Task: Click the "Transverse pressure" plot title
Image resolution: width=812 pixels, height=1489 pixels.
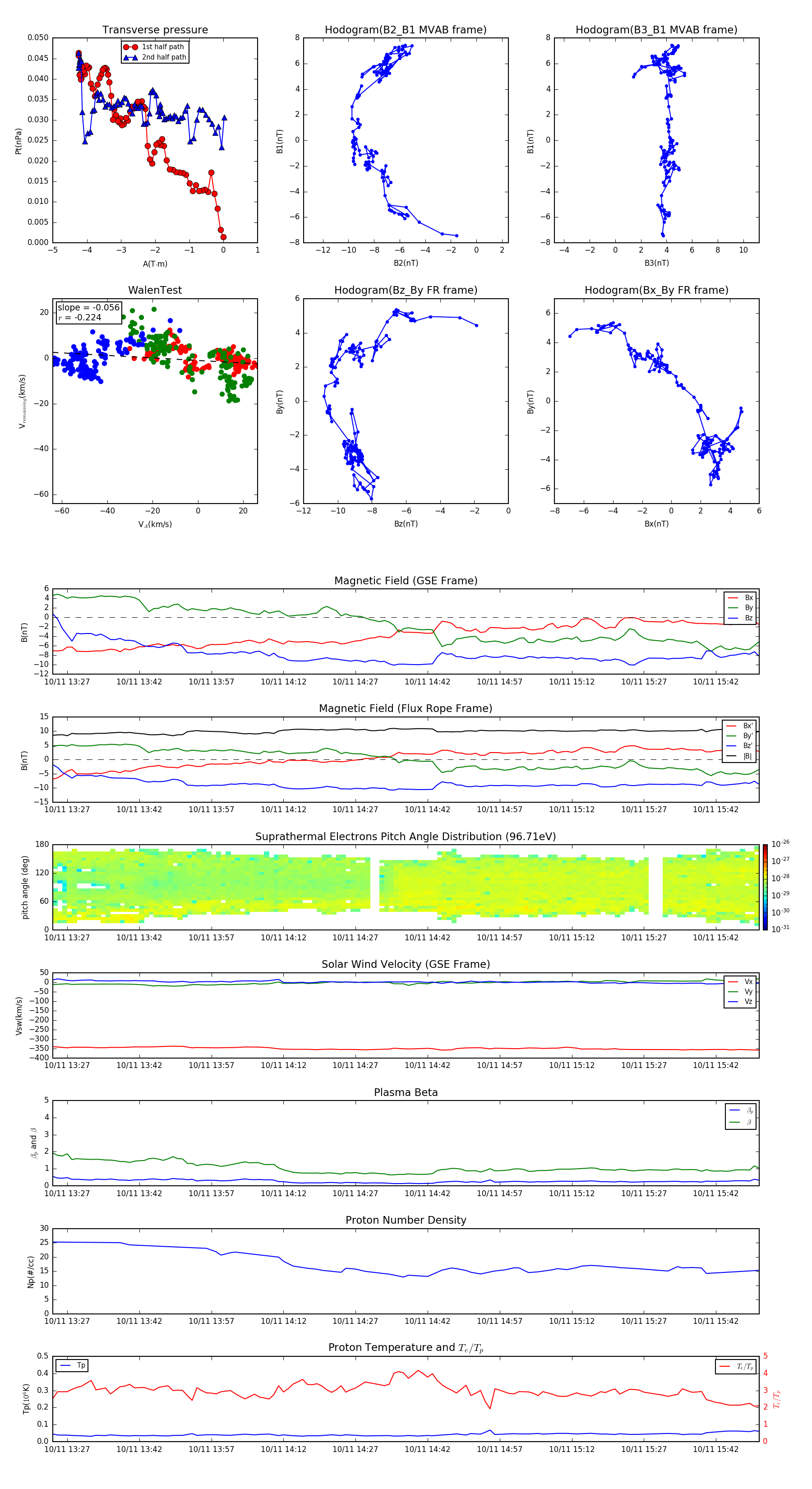Action: click(x=155, y=29)
